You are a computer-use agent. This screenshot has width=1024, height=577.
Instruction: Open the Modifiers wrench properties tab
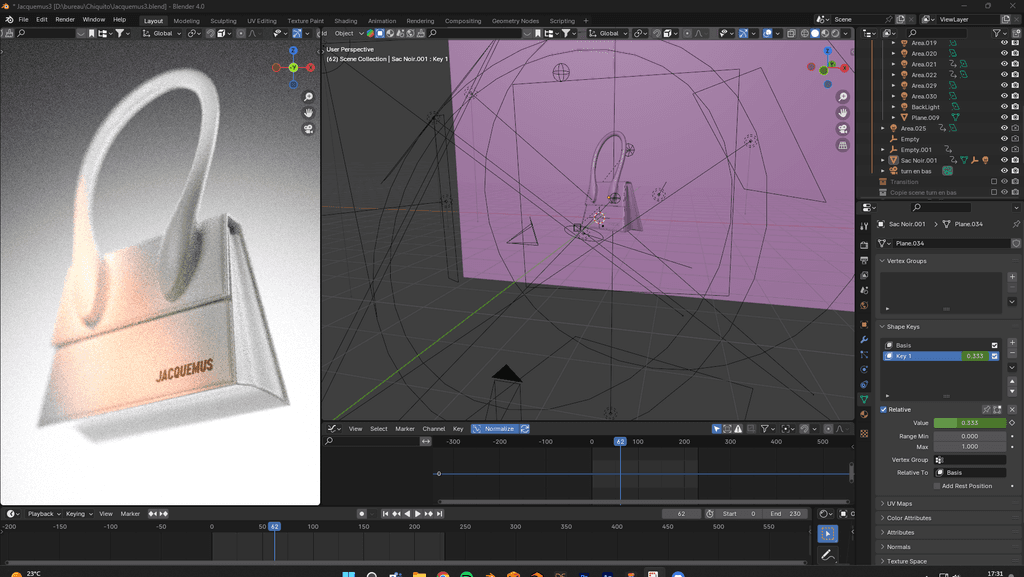click(864, 340)
